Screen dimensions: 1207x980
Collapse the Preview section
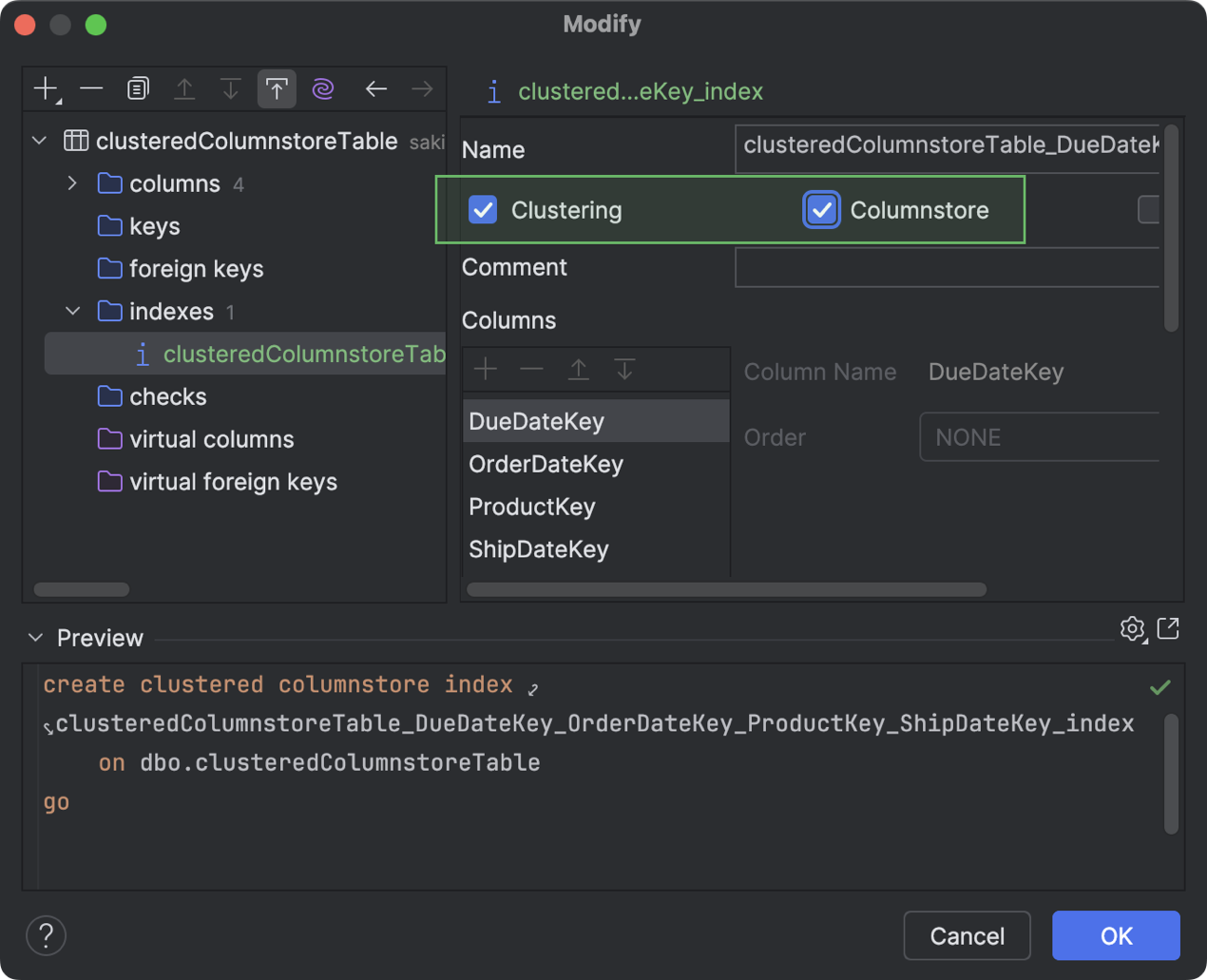(36, 638)
